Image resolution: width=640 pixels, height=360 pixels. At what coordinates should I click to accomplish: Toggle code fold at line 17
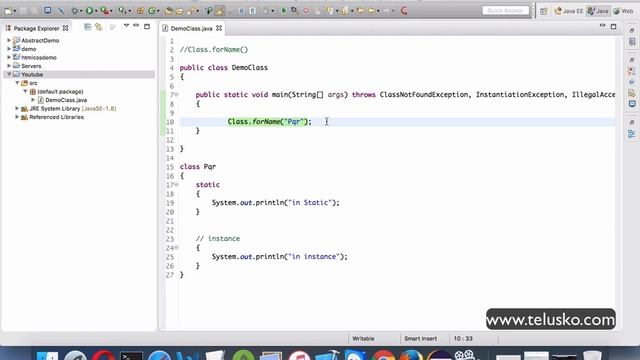point(176,184)
